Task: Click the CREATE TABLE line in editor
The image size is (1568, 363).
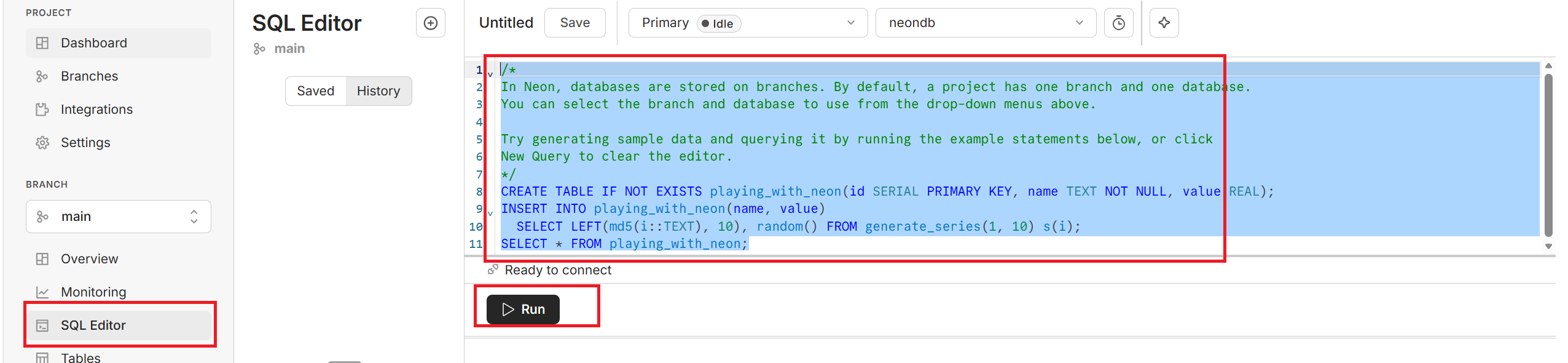Action: click(887, 191)
